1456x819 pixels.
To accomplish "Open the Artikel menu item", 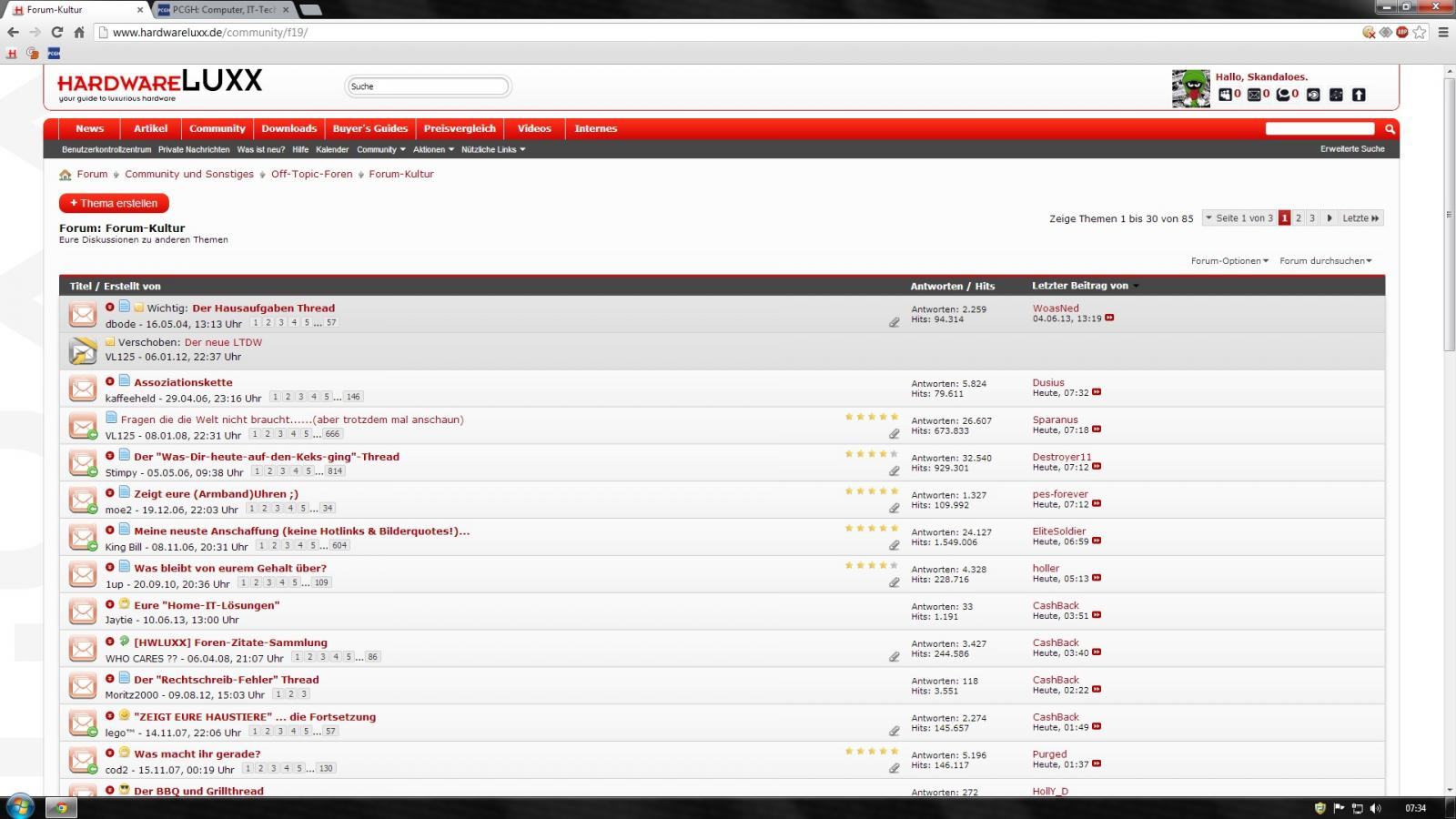I will pyautogui.click(x=151, y=129).
